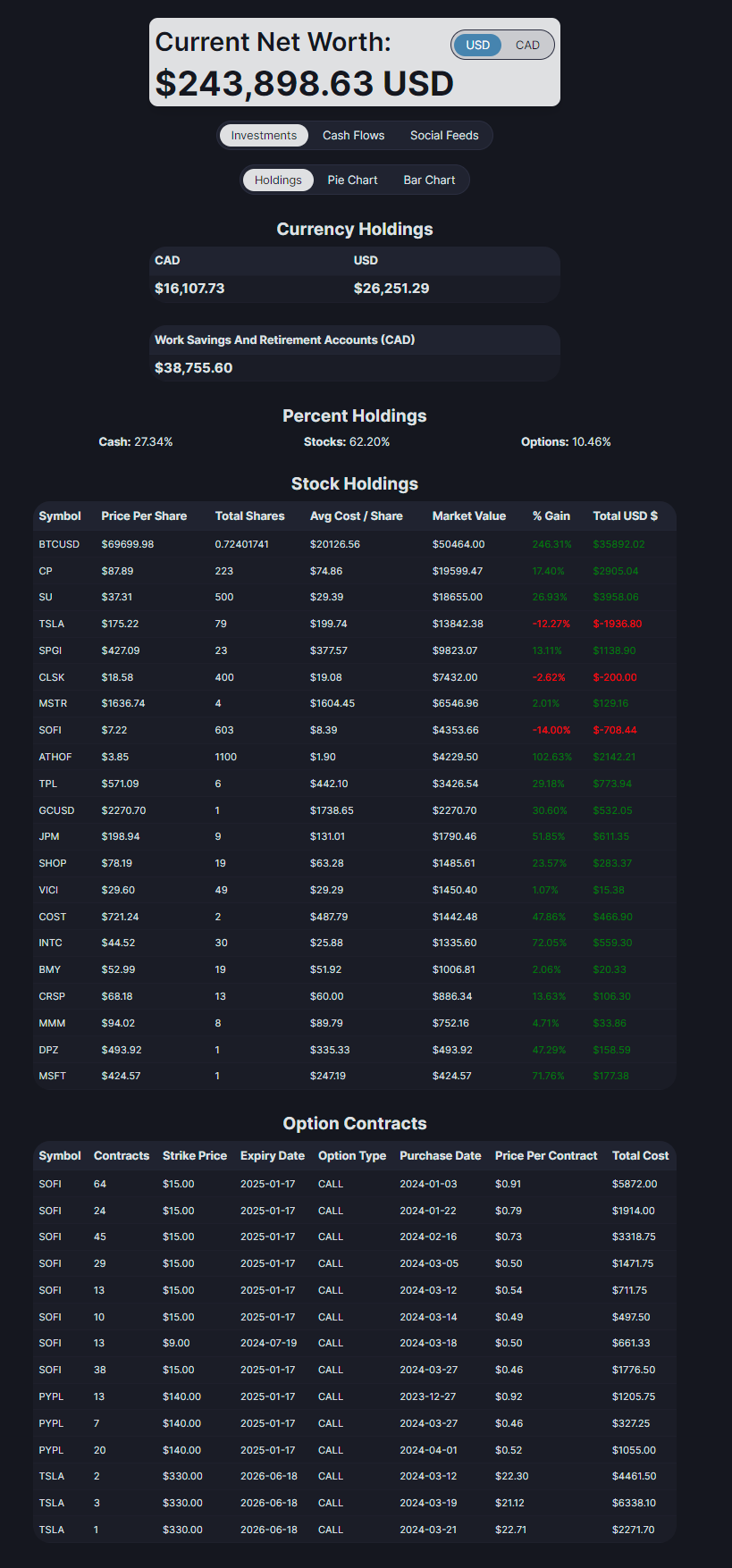This screenshot has width=732, height=1568.
Task: Click TSLA option total cost $6338.10
Action: 634,1503
